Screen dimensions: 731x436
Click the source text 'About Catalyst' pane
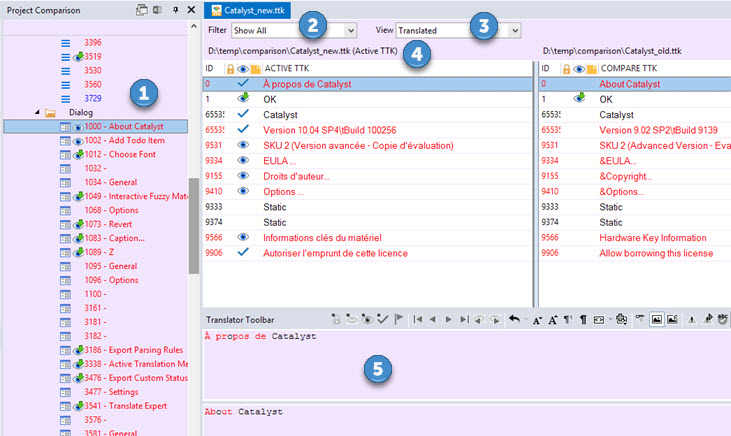[x=467, y=420]
